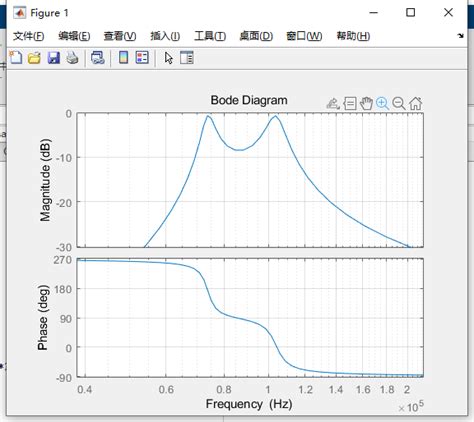Image resolution: width=474 pixels, height=422 pixels.
Task: Open the 文件(F) menu
Action: pos(29,36)
